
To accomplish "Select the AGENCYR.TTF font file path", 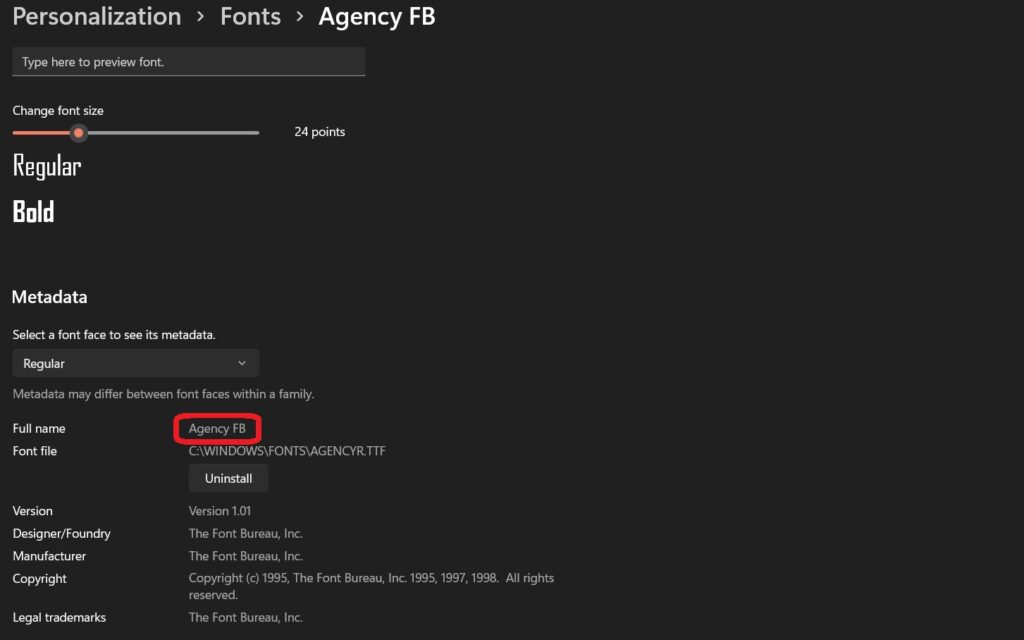I will pos(287,451).
